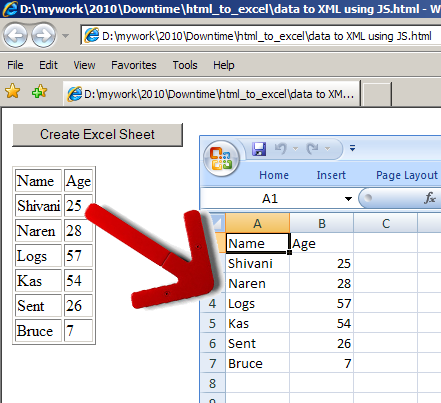Screen dimensions: 441x403
Task: Switch to the Insert ribbon tab
Action: (331, 175)
